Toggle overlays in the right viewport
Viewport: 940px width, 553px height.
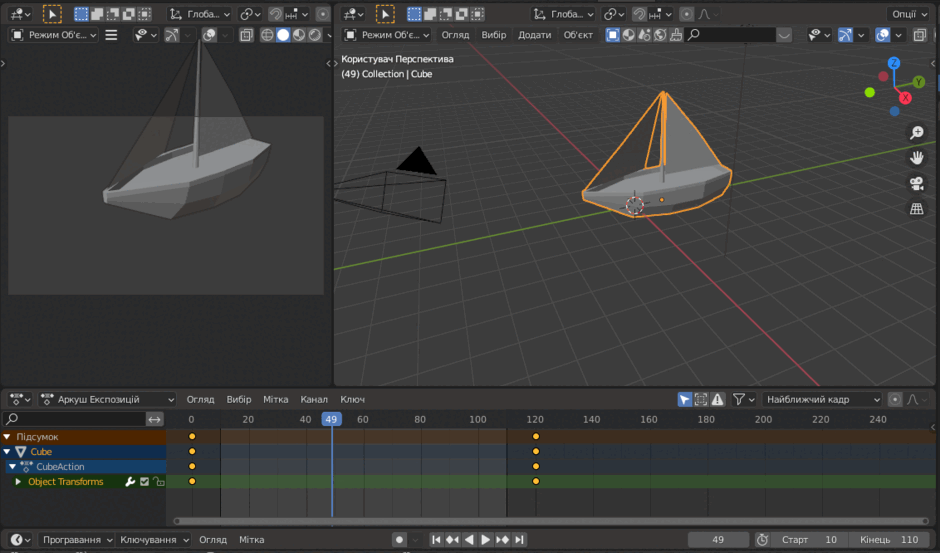882,35
